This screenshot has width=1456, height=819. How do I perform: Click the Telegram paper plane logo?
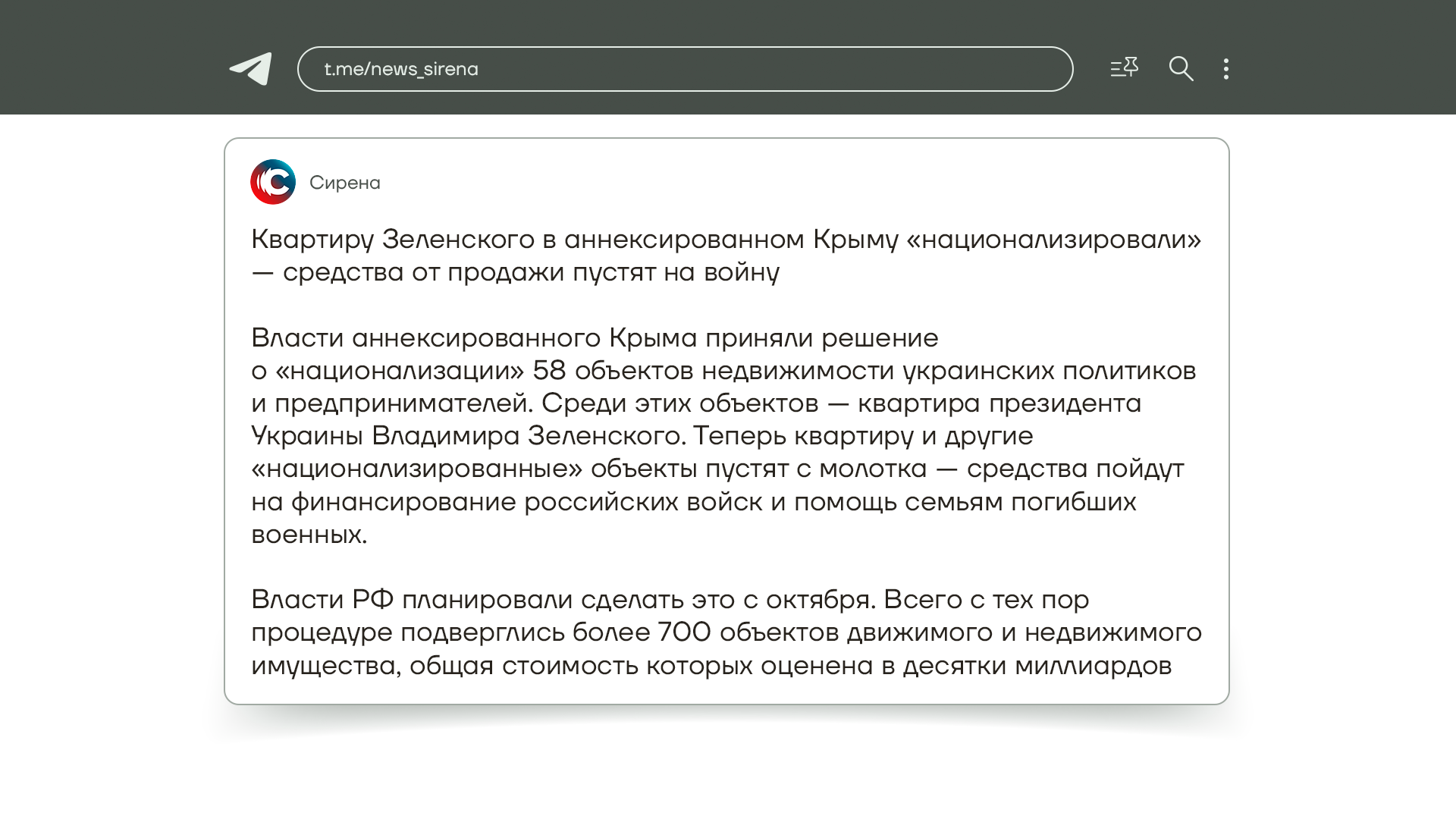(251, 69)
